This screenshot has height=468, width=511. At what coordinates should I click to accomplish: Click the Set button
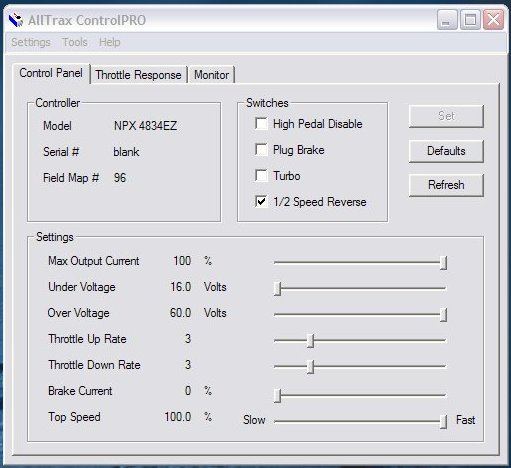[x=446, y=116]
